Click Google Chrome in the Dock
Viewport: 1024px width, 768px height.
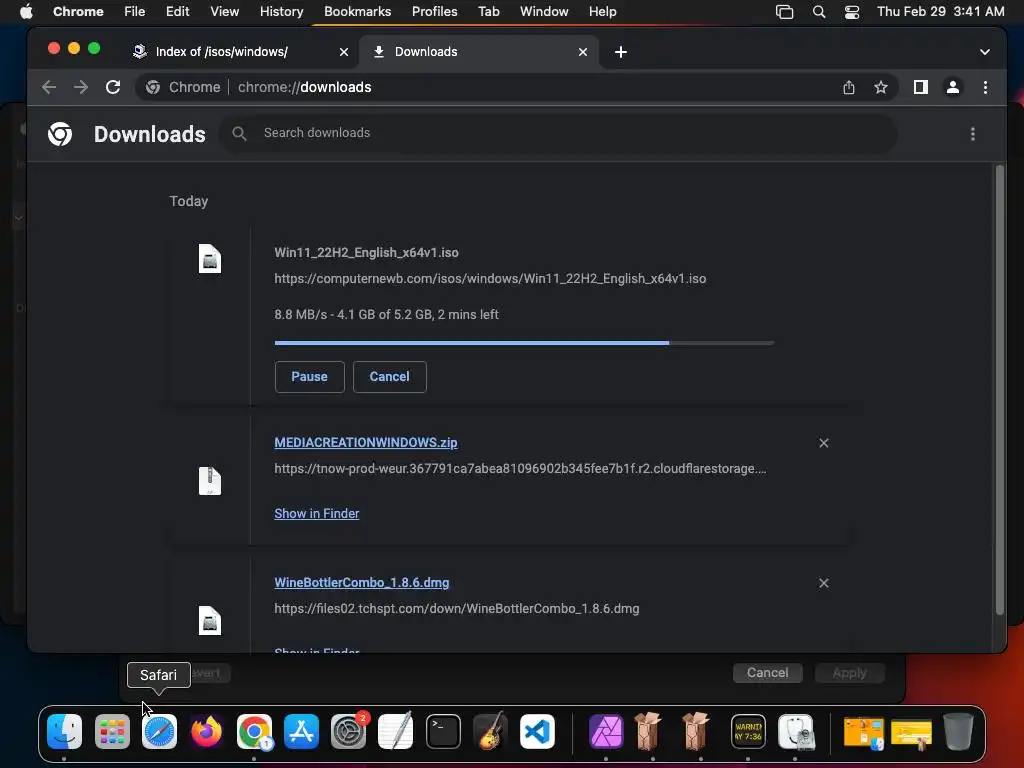click(254, 731)
